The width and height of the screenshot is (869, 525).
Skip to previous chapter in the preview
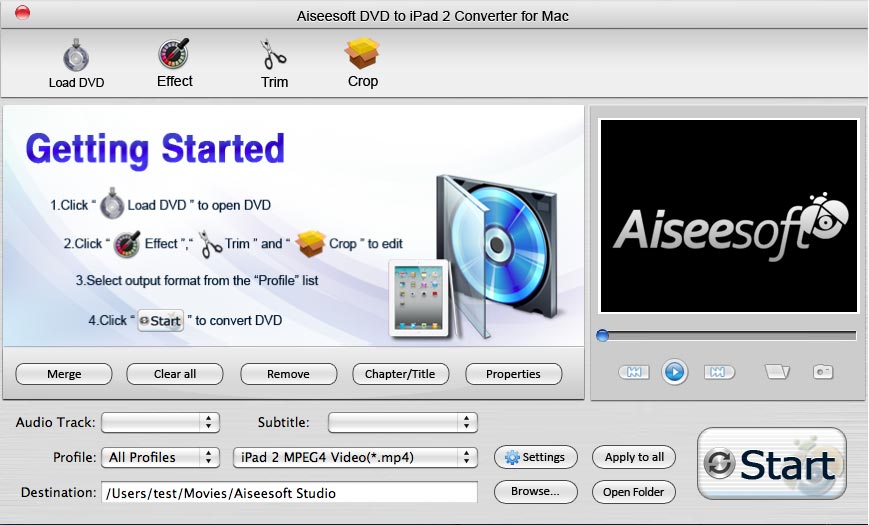[634, 372]
